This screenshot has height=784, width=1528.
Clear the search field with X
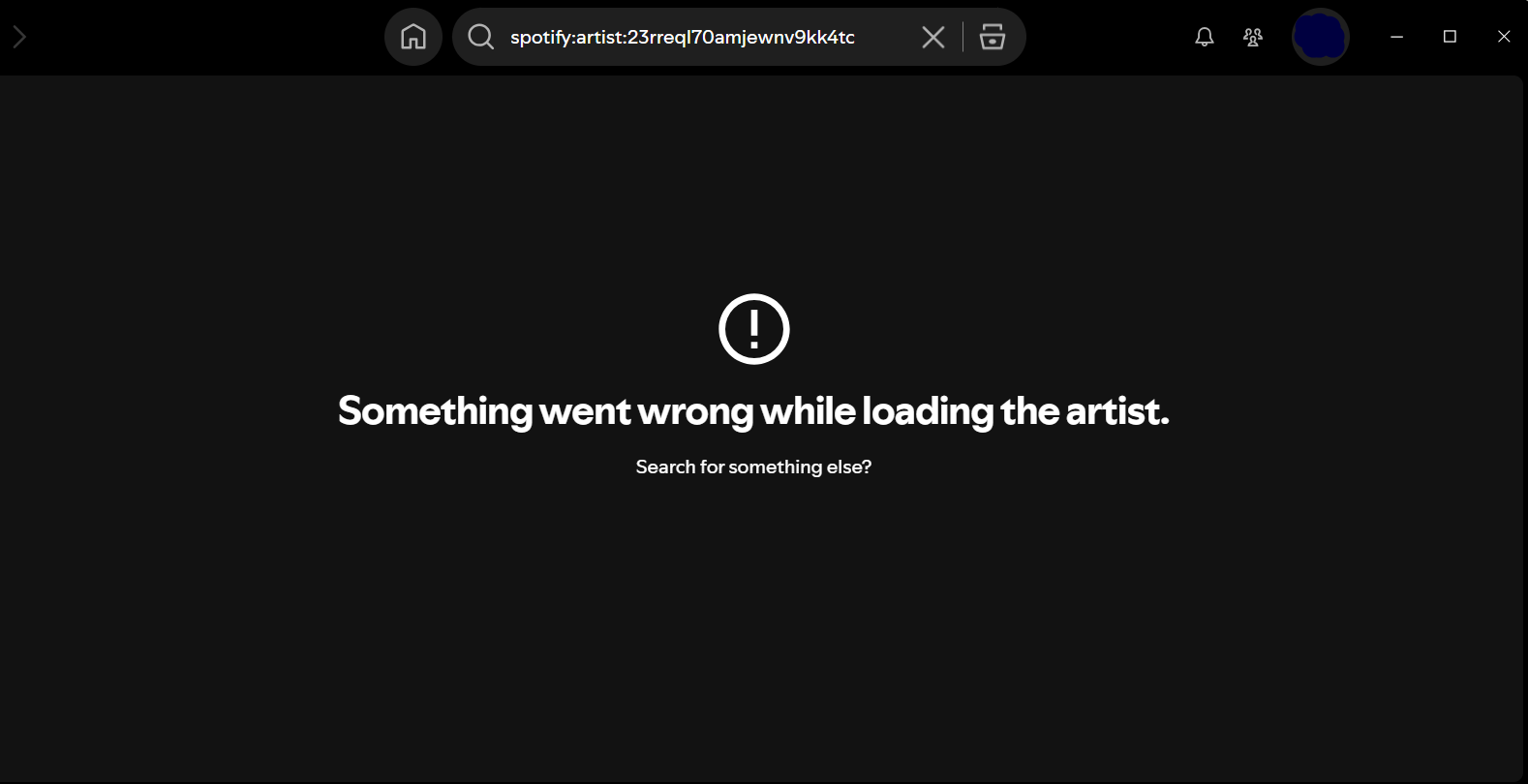point(933,37)
